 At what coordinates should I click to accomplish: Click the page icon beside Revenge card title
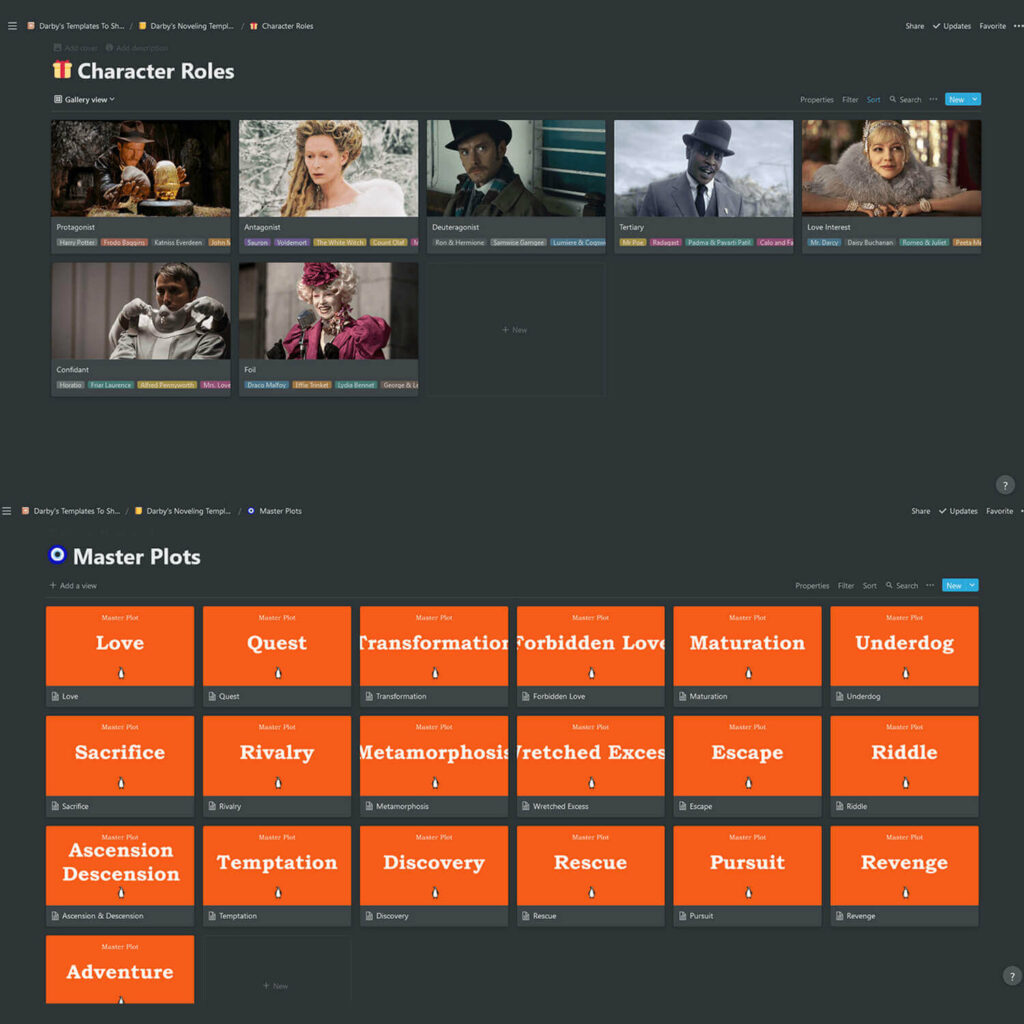[839, 916]
